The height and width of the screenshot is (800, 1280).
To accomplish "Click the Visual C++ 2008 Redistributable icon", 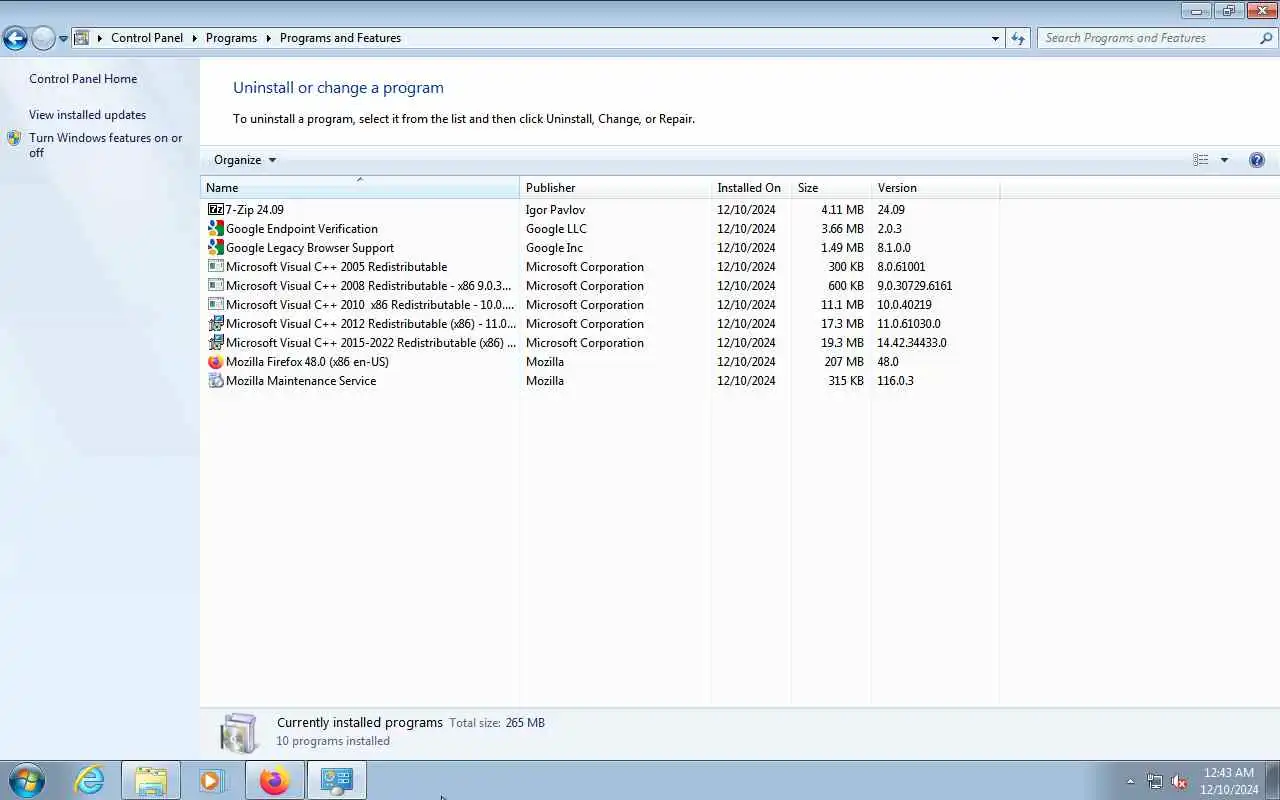I will tap(215, 286).
